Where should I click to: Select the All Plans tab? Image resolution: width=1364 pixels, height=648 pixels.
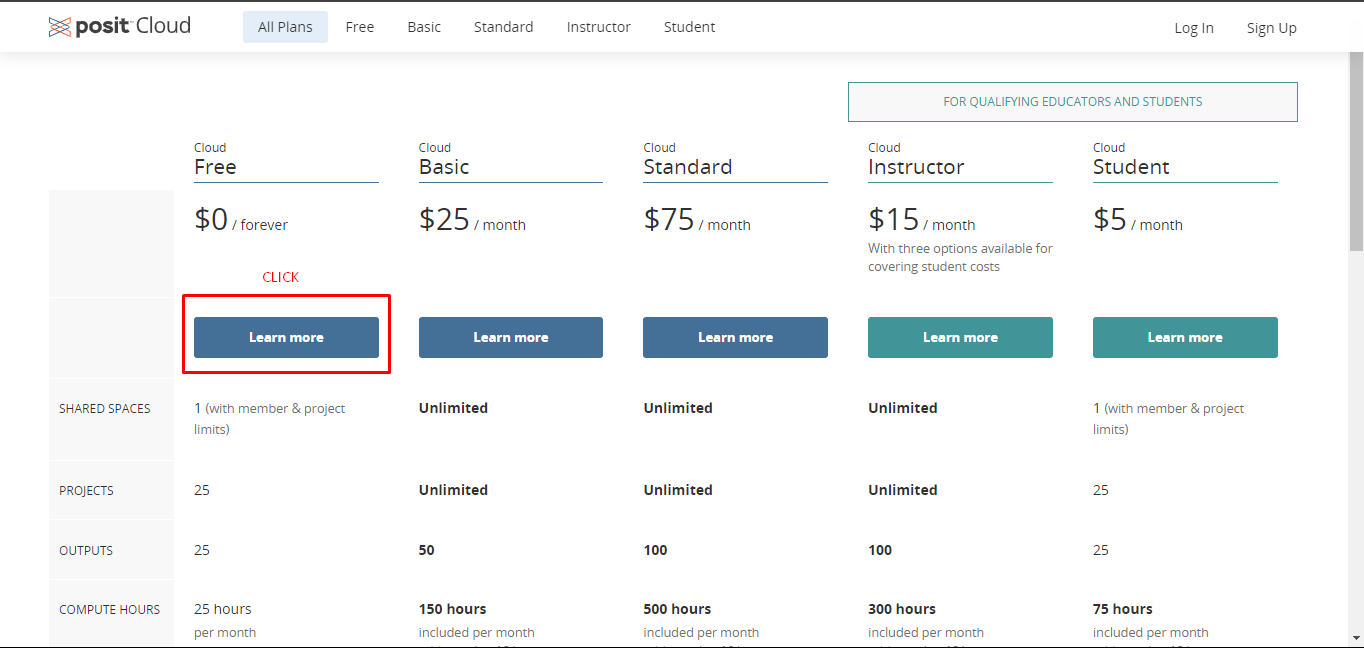pos(285,27)
